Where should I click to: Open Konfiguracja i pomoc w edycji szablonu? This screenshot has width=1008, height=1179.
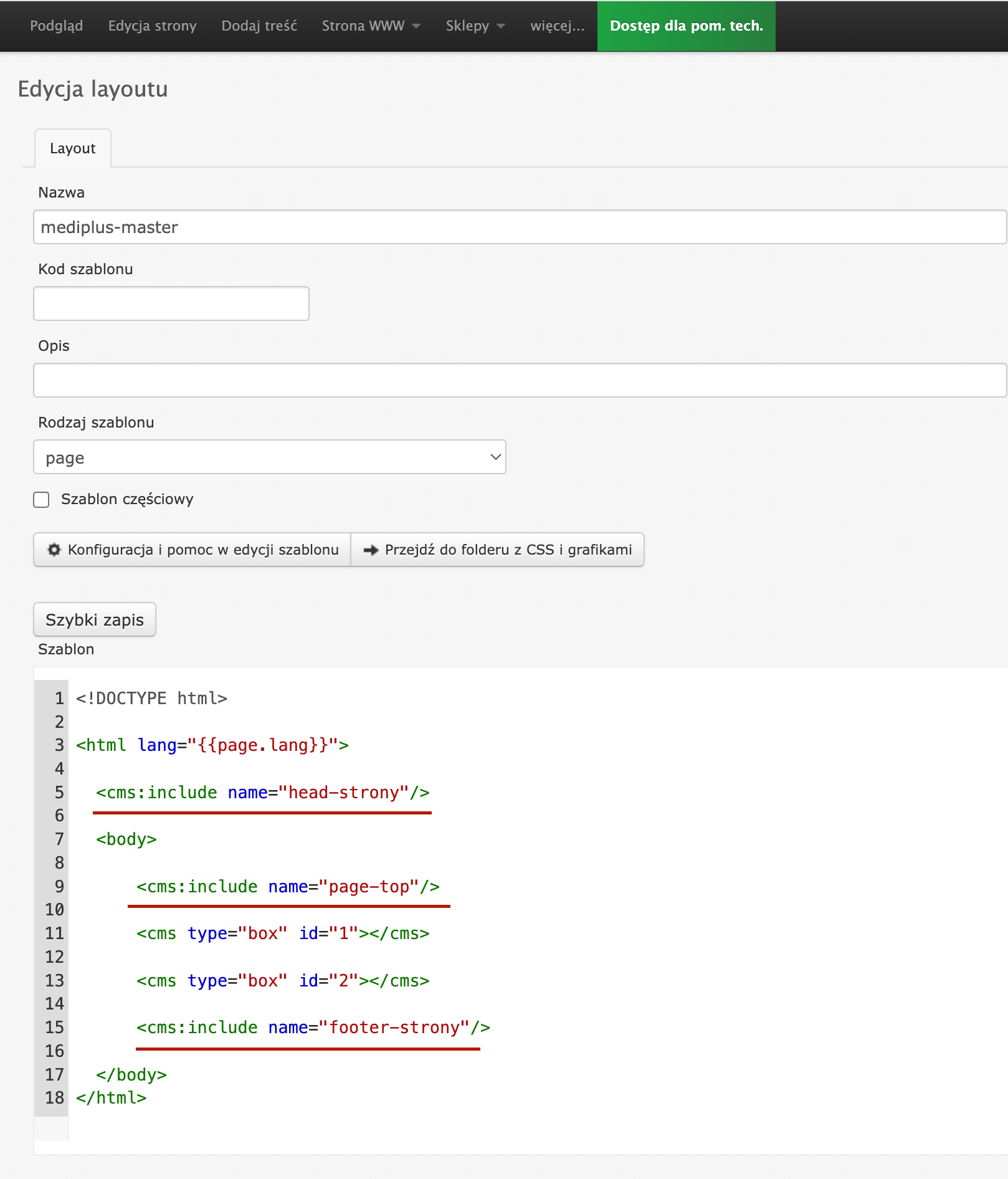[193, 550]
